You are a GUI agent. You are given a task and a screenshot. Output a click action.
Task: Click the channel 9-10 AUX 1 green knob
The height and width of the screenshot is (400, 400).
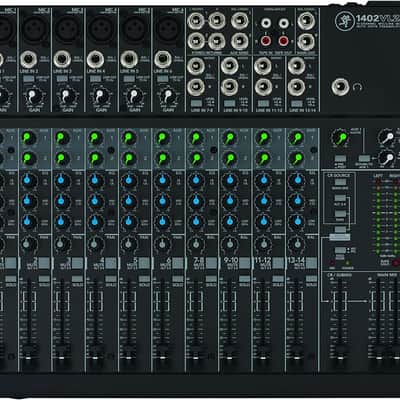click(230, 138)
